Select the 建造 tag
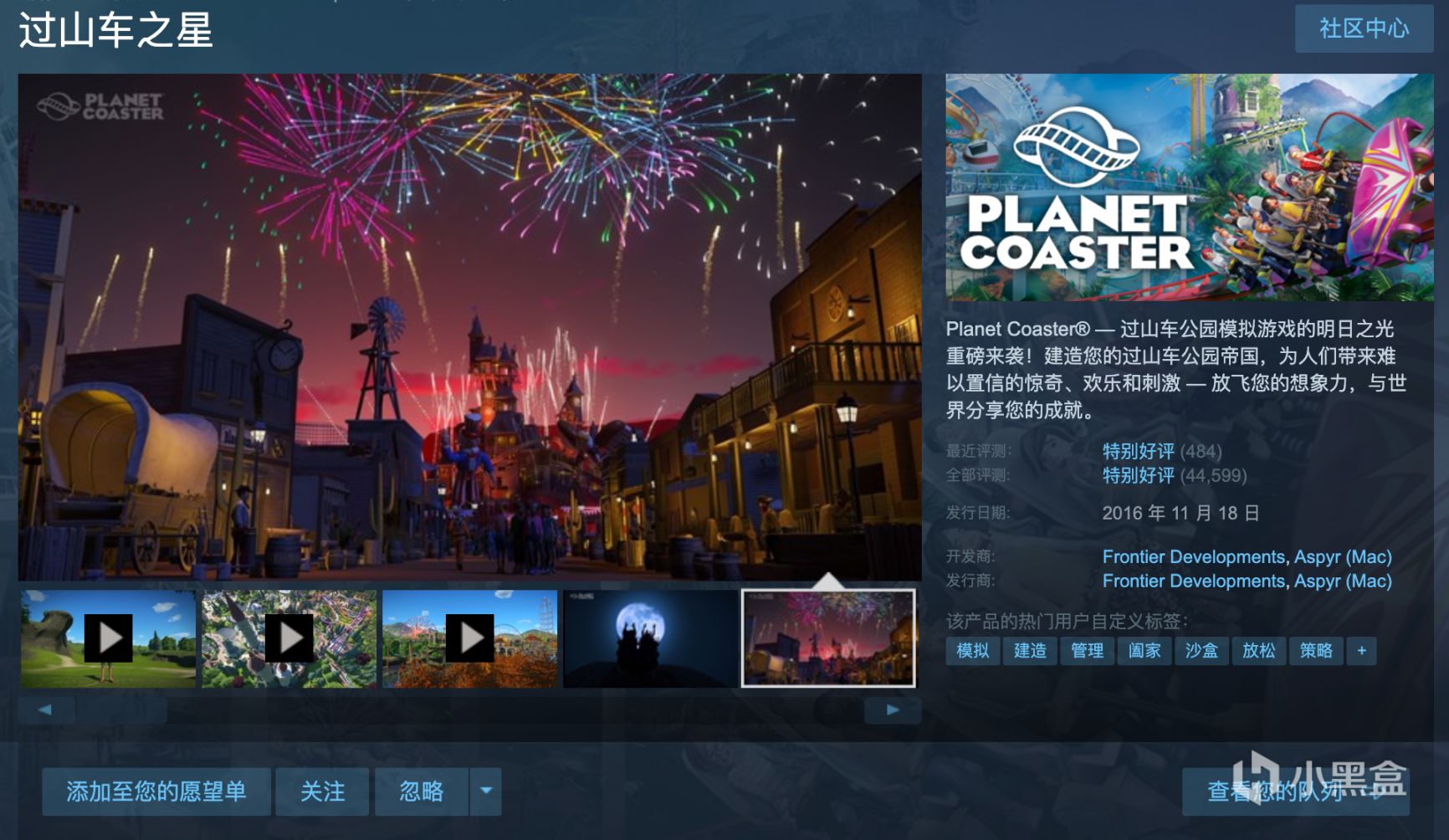The height and width of the screenshot is (840, 1449). tap(1030, 650)
